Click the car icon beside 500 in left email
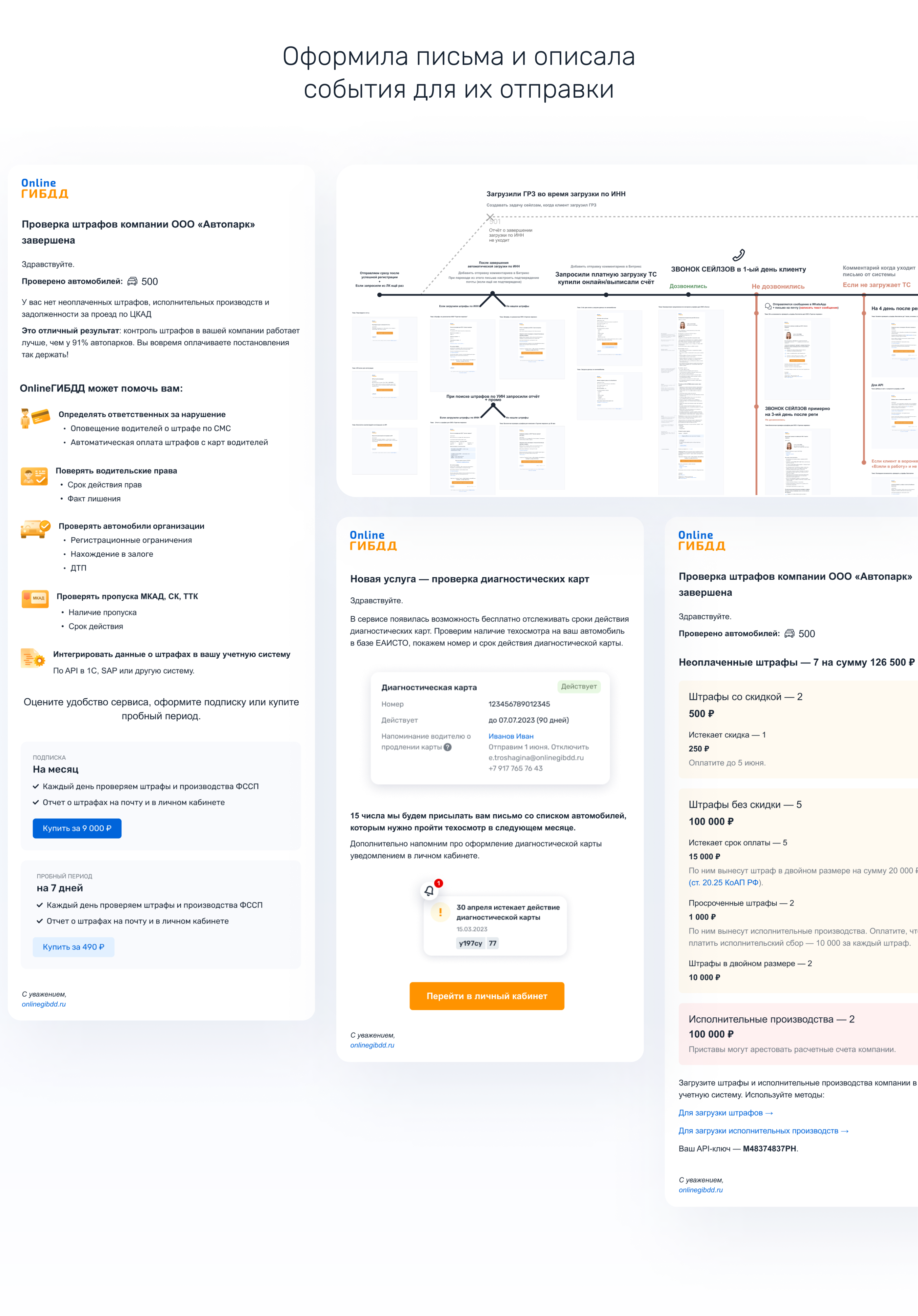The image size is (918, 1316). coord(132,281)
